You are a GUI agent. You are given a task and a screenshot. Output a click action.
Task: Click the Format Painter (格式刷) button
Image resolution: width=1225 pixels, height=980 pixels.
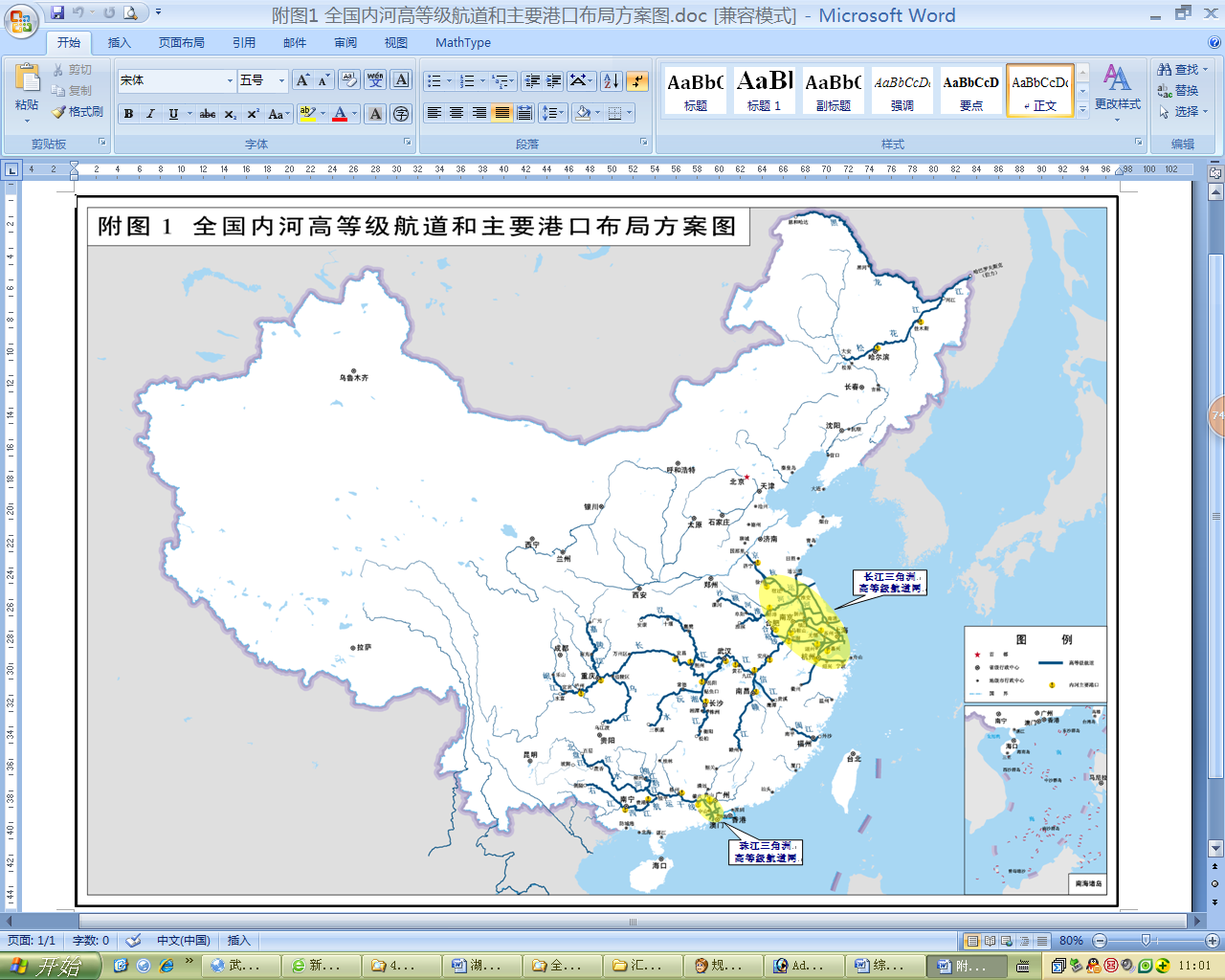tap(78, 112)
